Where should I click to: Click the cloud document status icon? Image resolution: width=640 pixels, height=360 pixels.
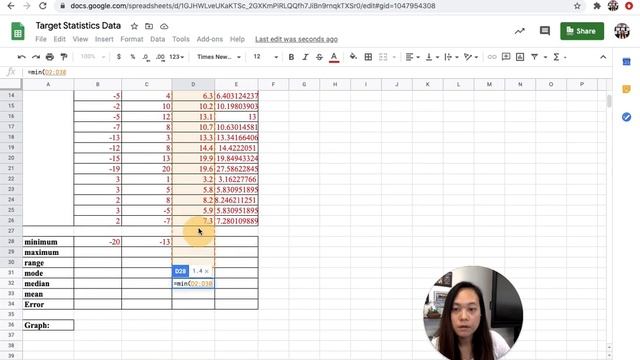click(x=164, y=26)
